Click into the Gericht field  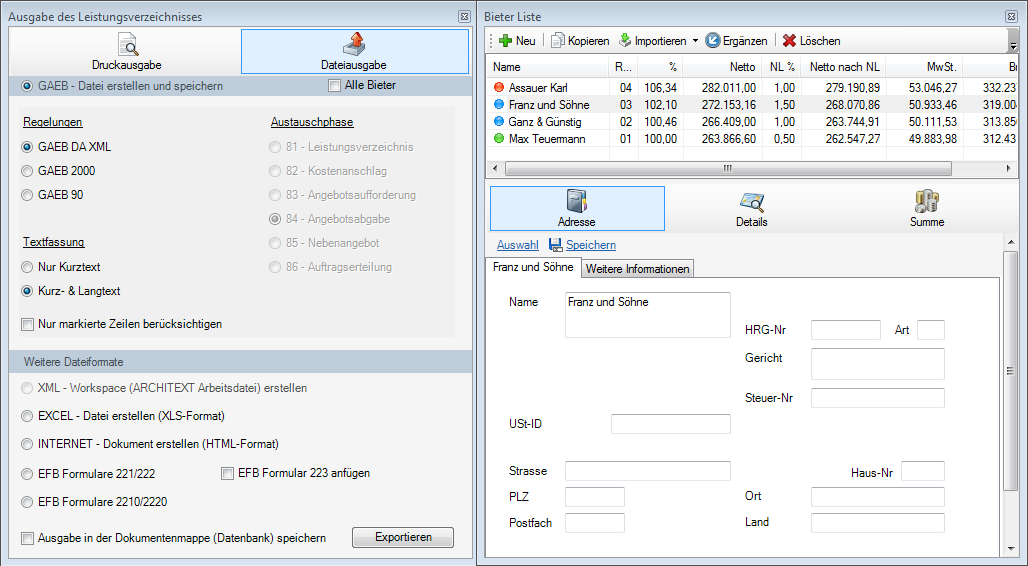pos(878,364)
